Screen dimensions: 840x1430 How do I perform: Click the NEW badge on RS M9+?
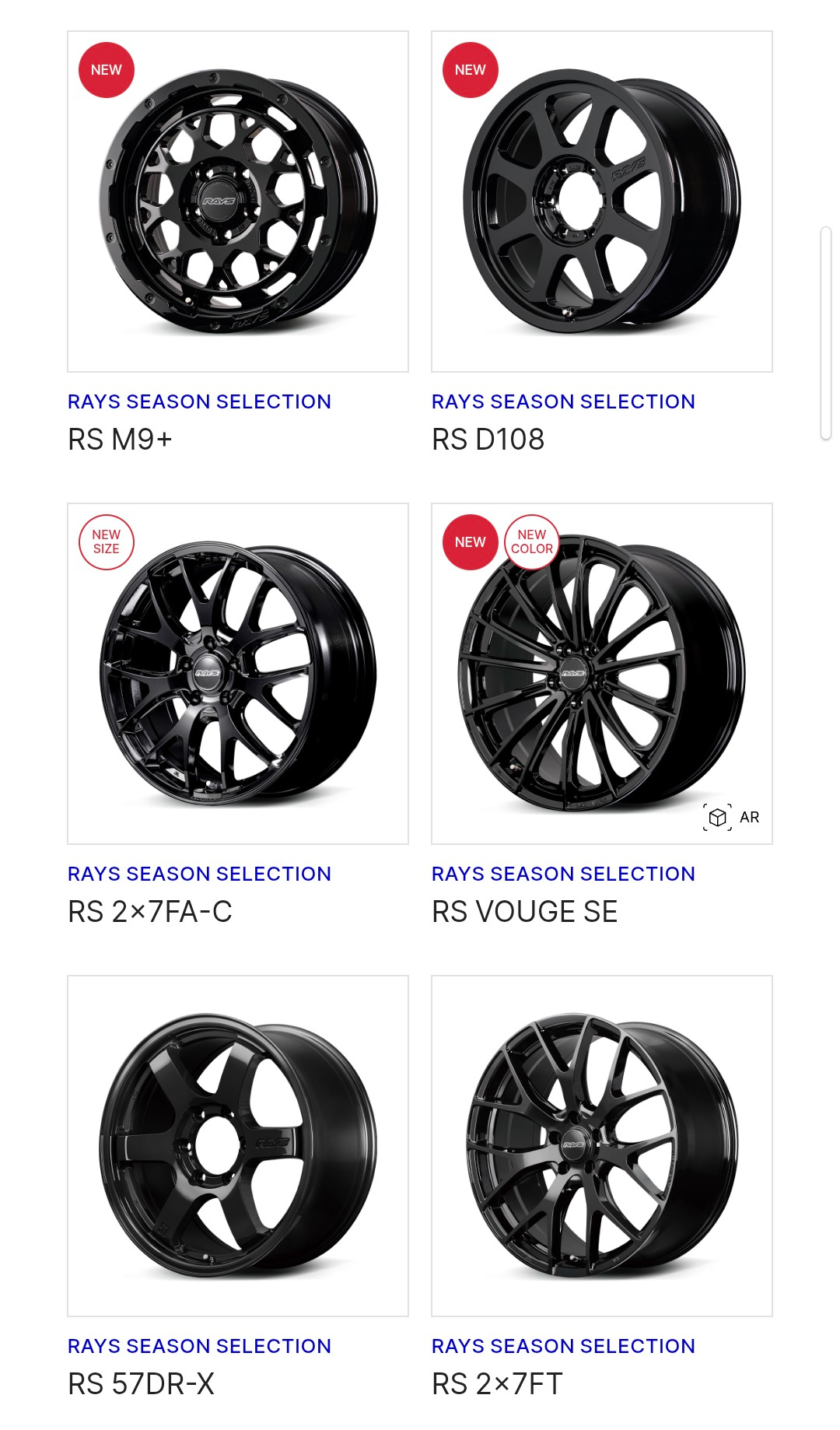pos(107,70)
